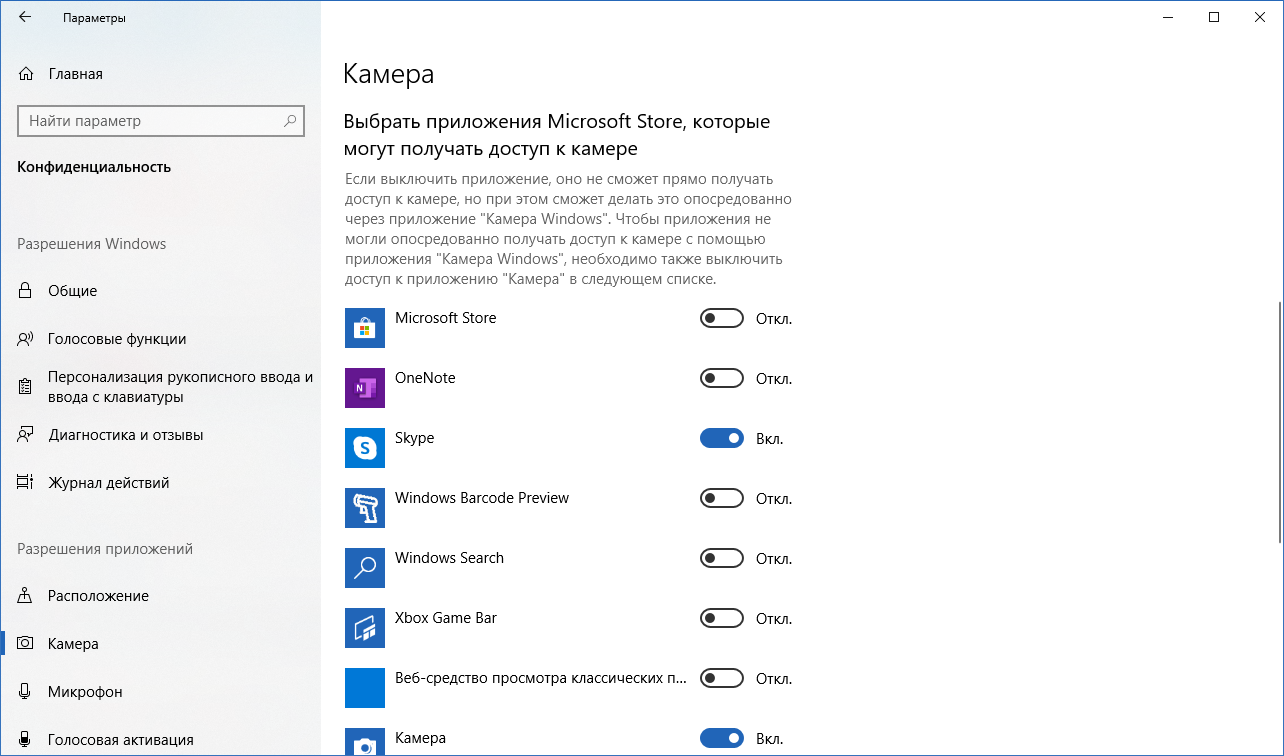Screen dimensions: 1284x756
Task: Click the Windows Search label
Action: click(450, 558)
